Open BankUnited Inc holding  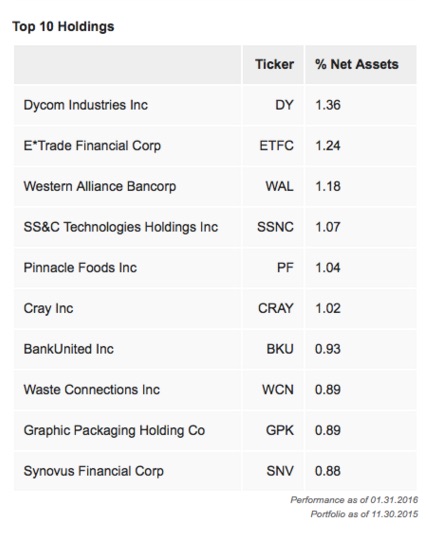tap(68, 349)
